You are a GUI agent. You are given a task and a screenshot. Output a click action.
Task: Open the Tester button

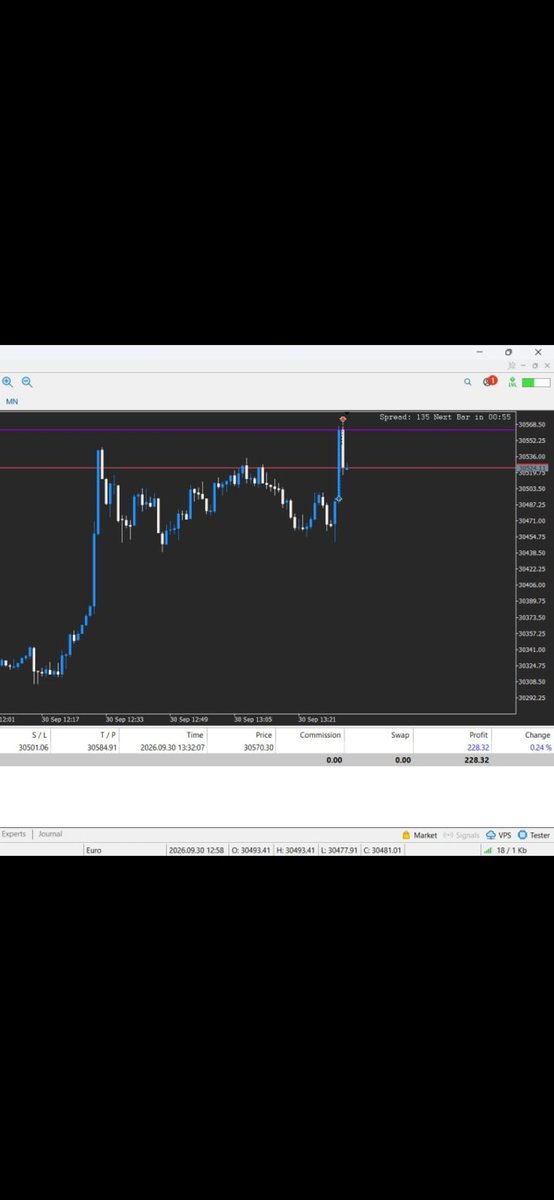click(x=534, y=835)
